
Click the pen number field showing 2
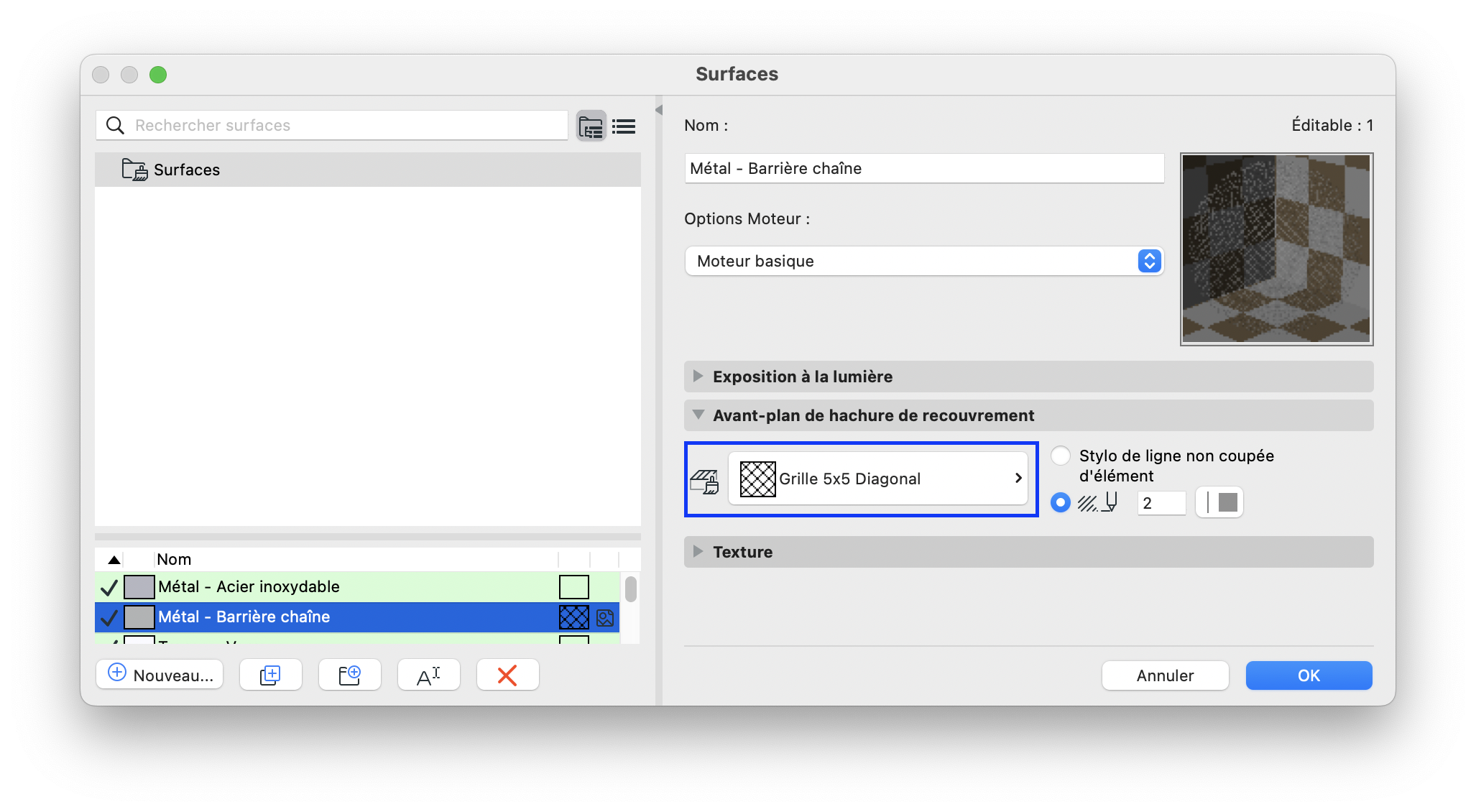point(1161,503)
